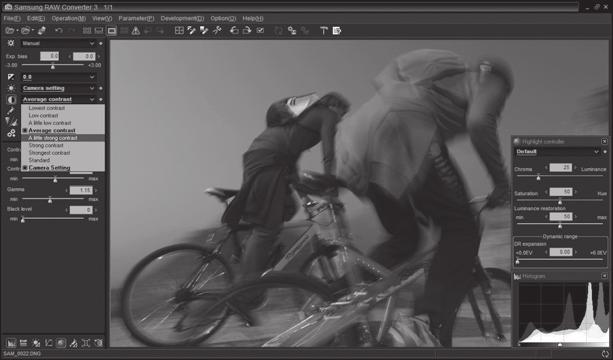Click the T-shaped text toolbar icon
This screenshot has height=360, width=613.
(x=324, y=30)
